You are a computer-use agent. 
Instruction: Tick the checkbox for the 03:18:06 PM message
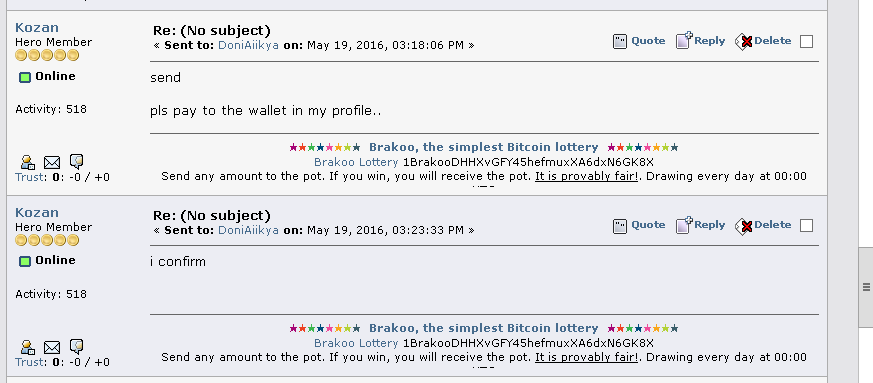pyautogui.click(x=806, y=41)
